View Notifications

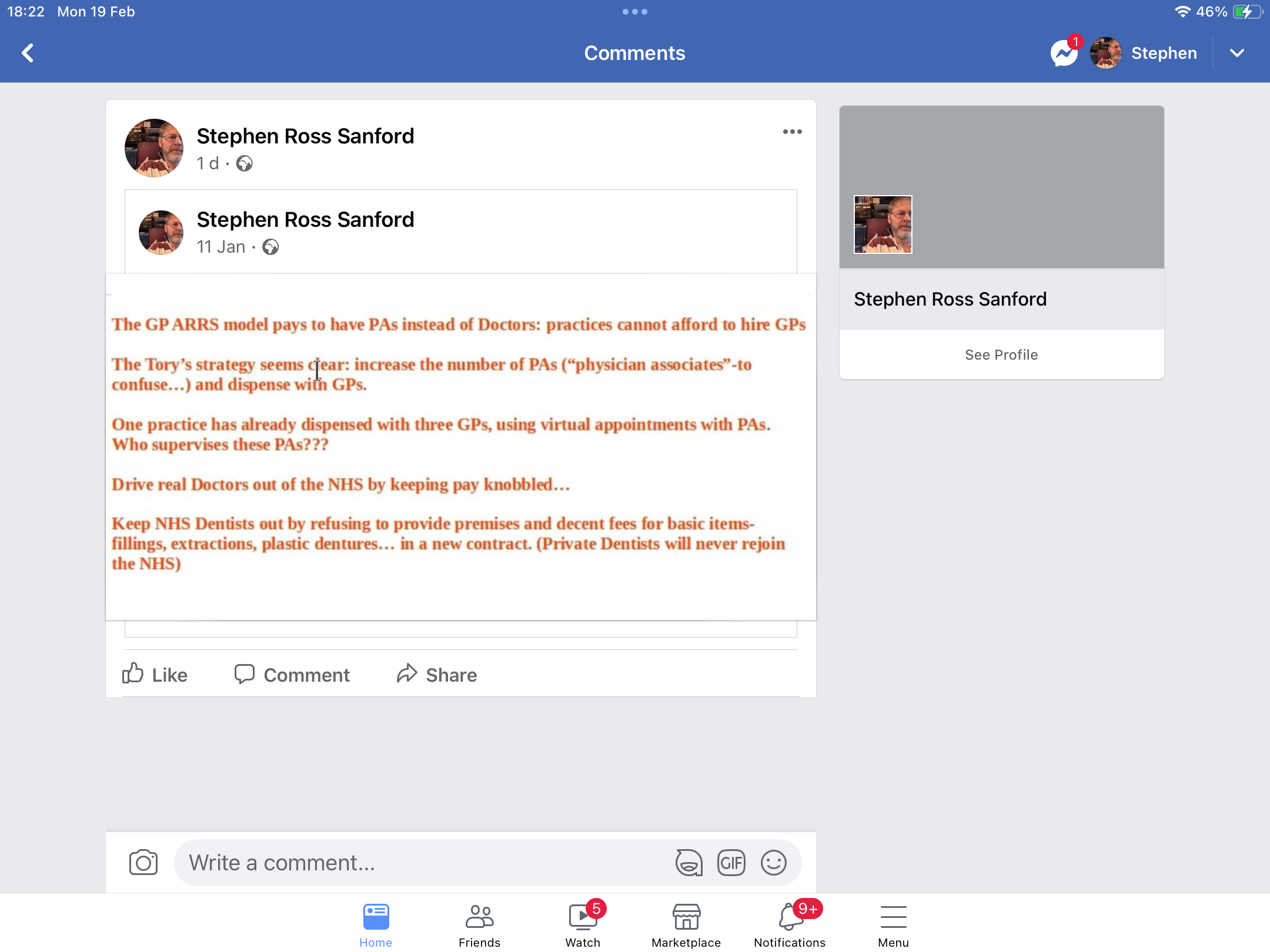[790, 925]
